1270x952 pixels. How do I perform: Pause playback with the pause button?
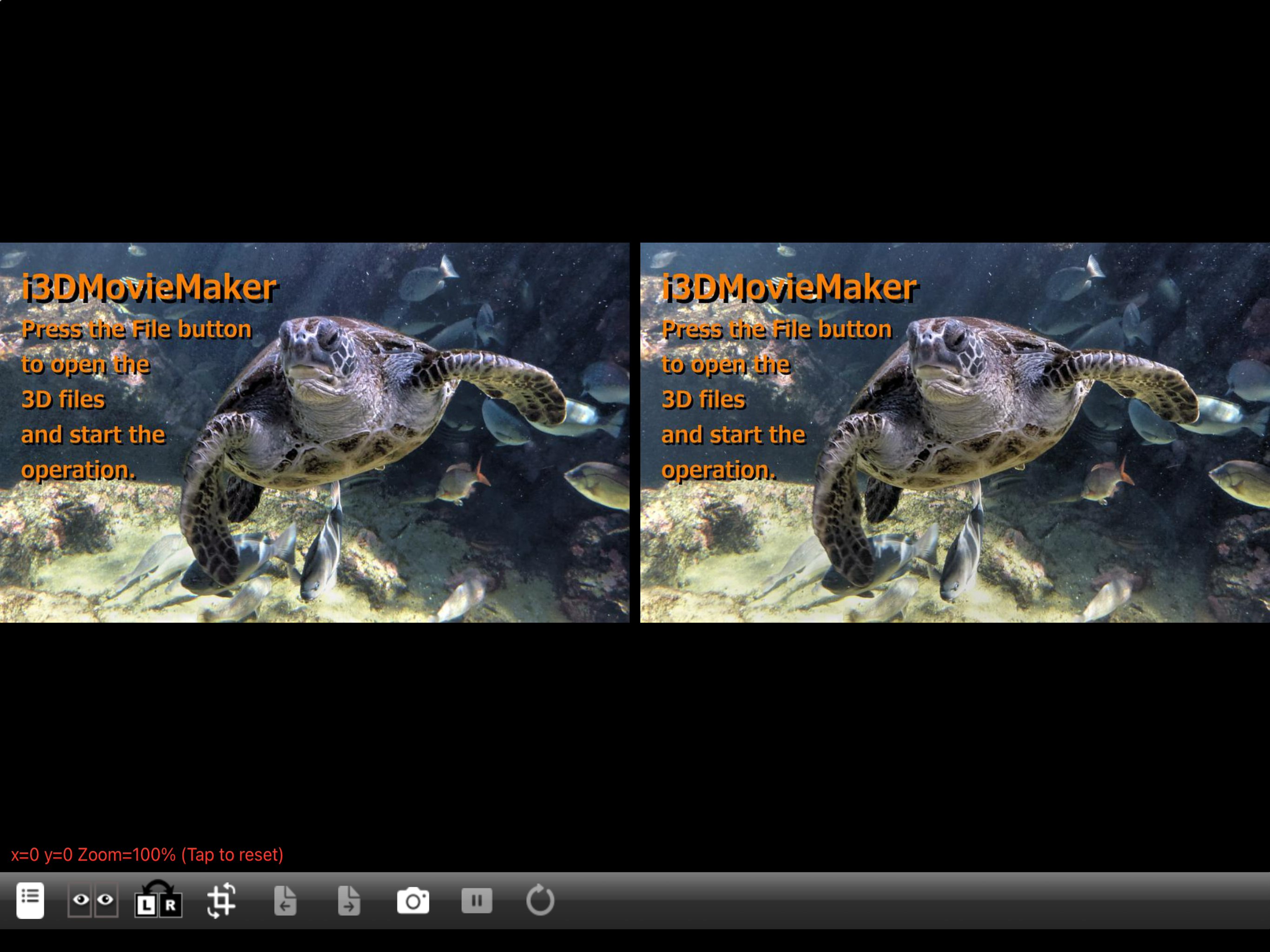476,900
